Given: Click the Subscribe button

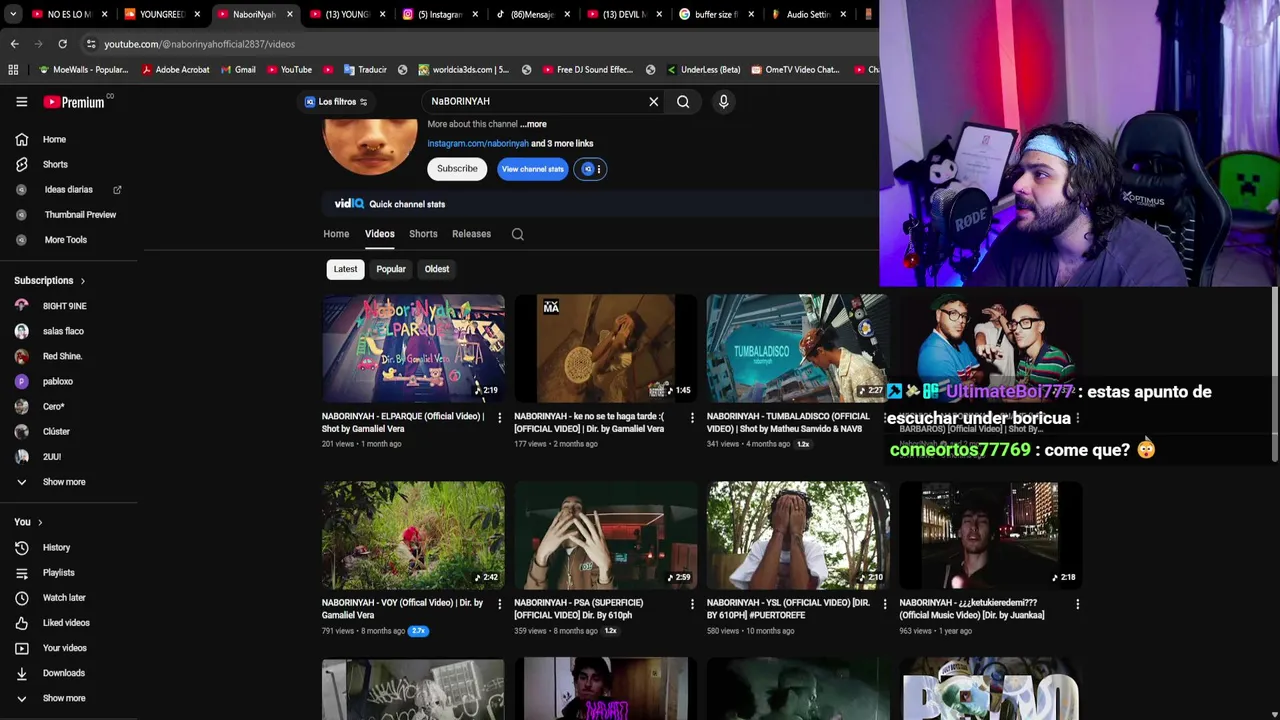Looking at the screenshot, I should (x=457, y=169).
